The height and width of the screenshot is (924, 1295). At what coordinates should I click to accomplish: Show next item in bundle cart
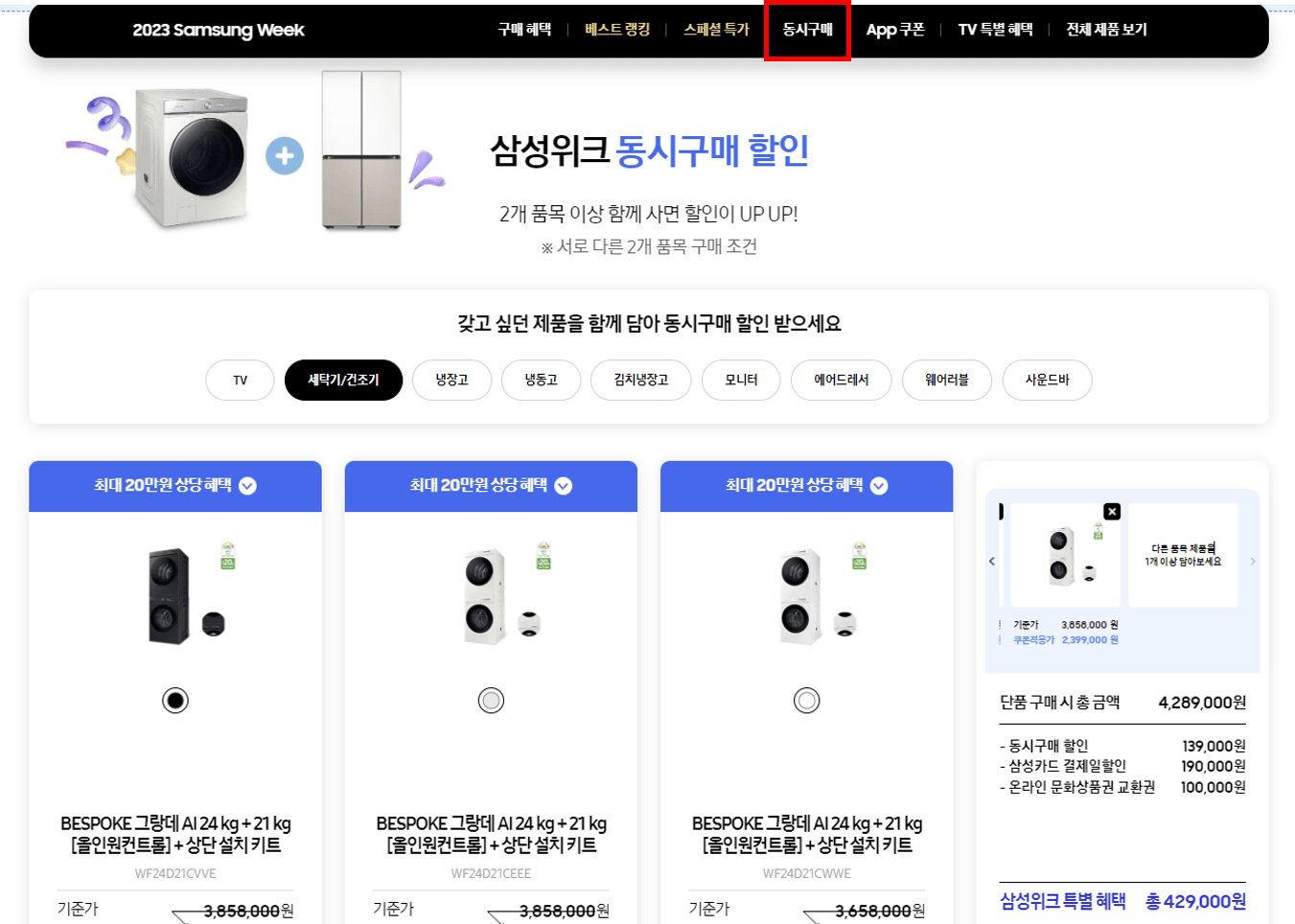(1252, 562)
